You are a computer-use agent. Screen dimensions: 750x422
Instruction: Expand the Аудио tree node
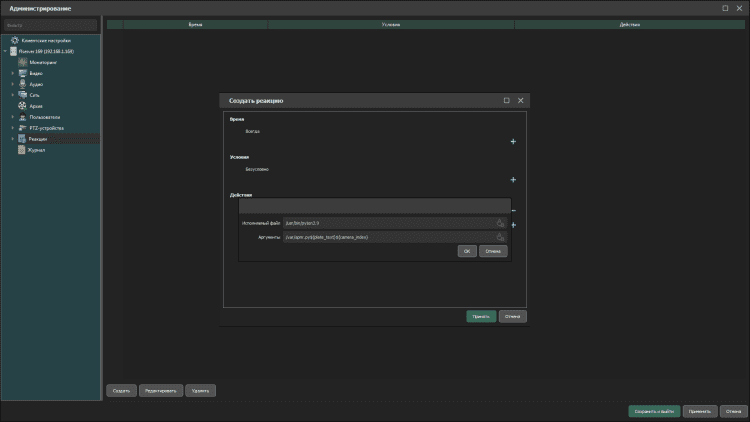(x=13, y=84)
